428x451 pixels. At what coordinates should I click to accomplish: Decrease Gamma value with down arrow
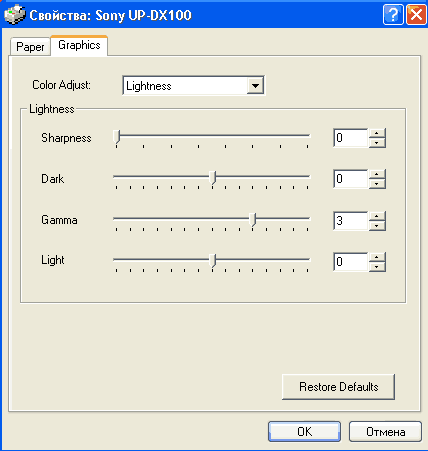point(377,226)
